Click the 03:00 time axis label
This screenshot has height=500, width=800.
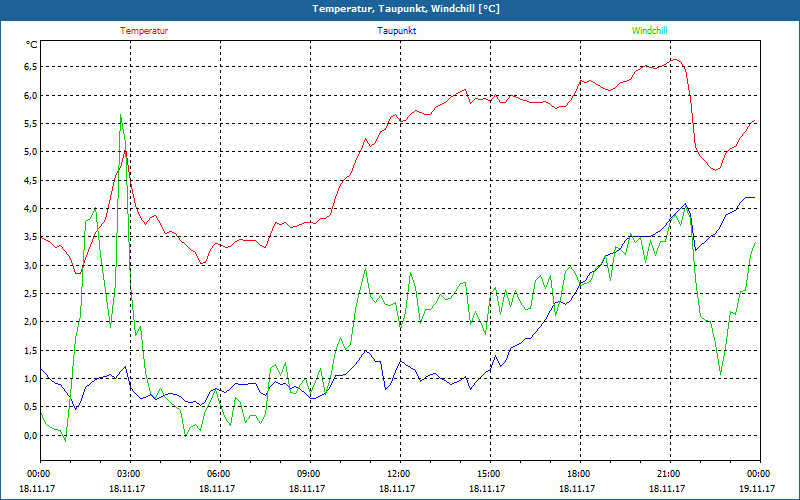point(131,474)
